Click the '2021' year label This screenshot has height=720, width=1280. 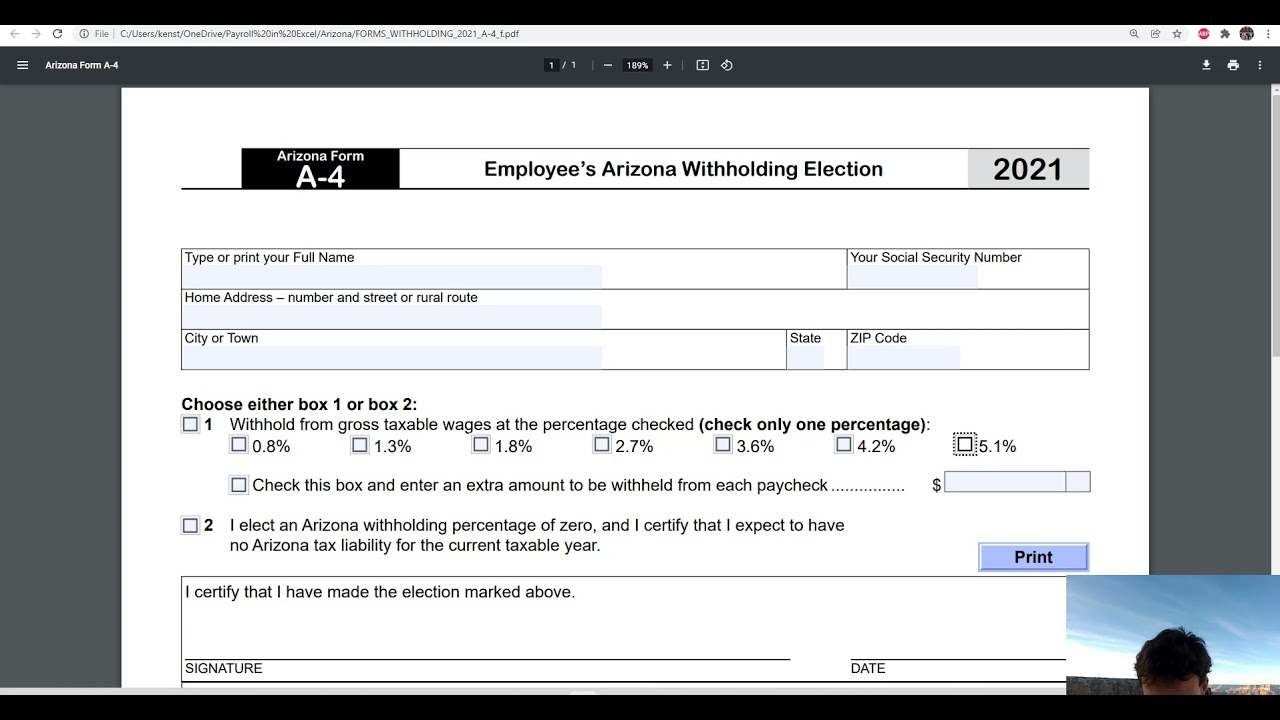pyautogui.click(x=1028, y=169)
